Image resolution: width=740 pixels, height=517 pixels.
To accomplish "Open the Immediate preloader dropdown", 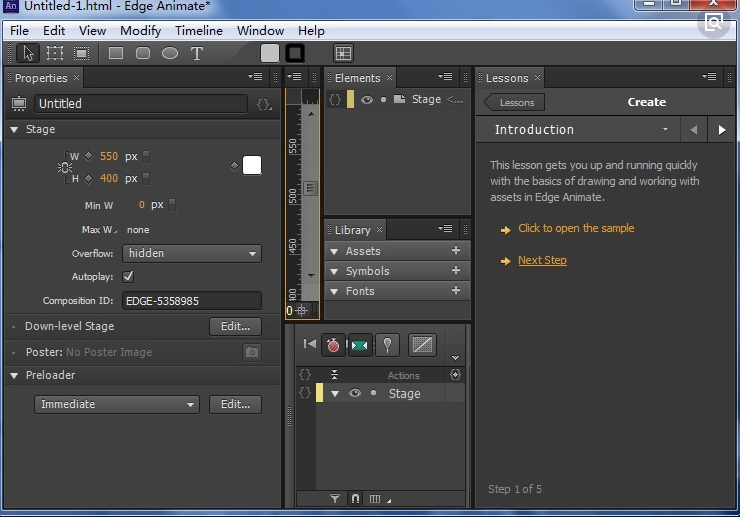I will click(x=117, y=405).
